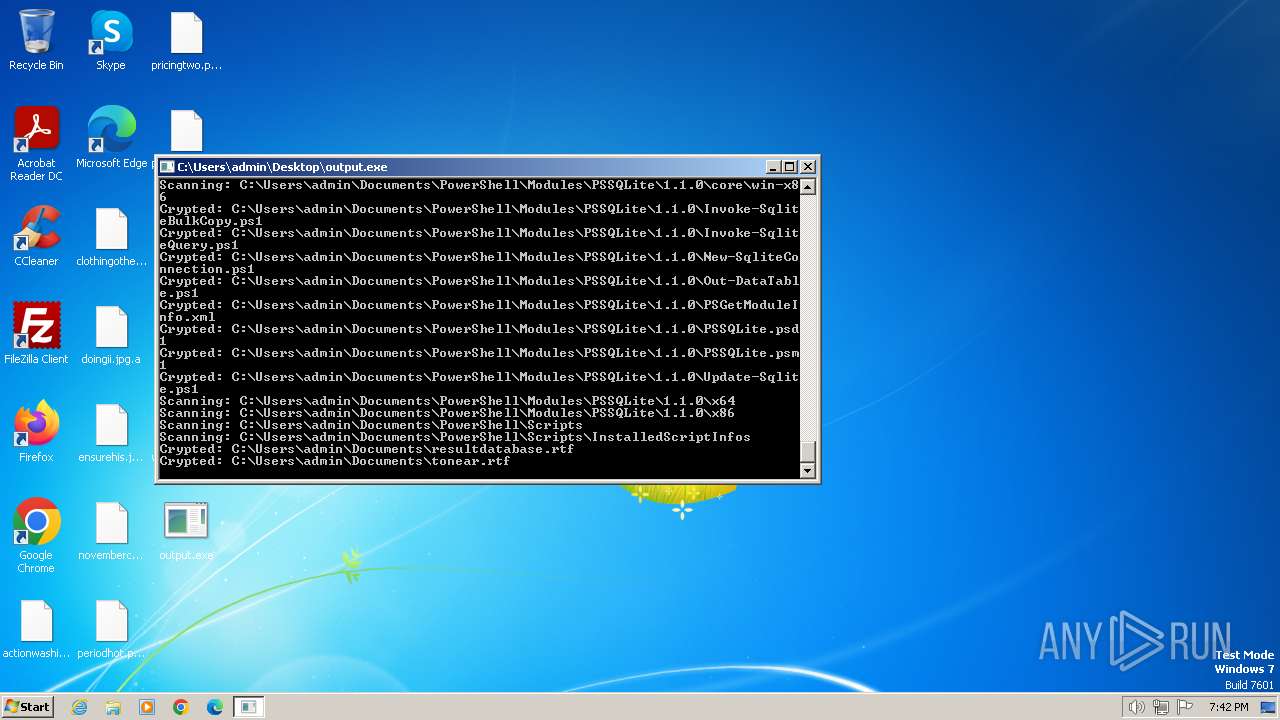The image size is (1280, 720).
Task: Launch Microsoft Edge from the taskbar
Action: (215, 707)
